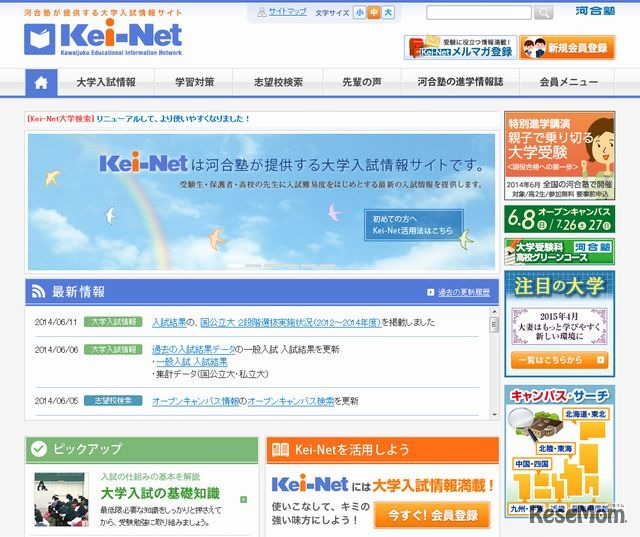Open the 6.8 オープンキャンパス banner
This screenshot has width=640, height=537.
(559, 219)
